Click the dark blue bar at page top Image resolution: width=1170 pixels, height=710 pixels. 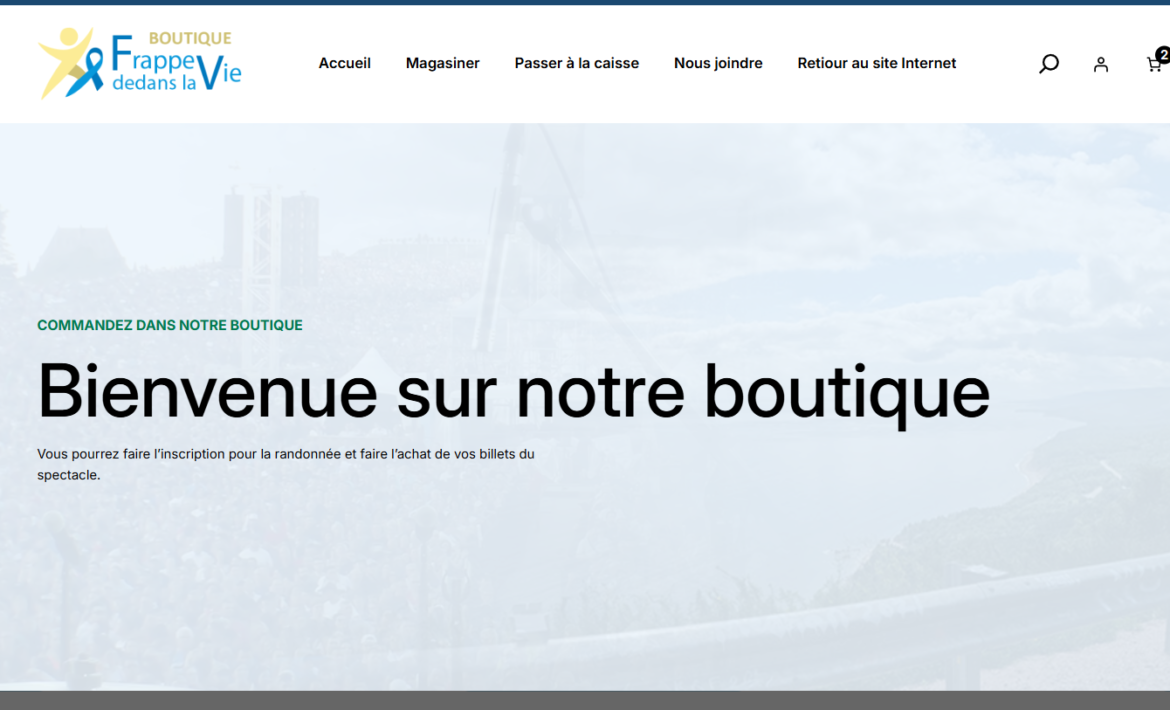[x=585, y=2]
